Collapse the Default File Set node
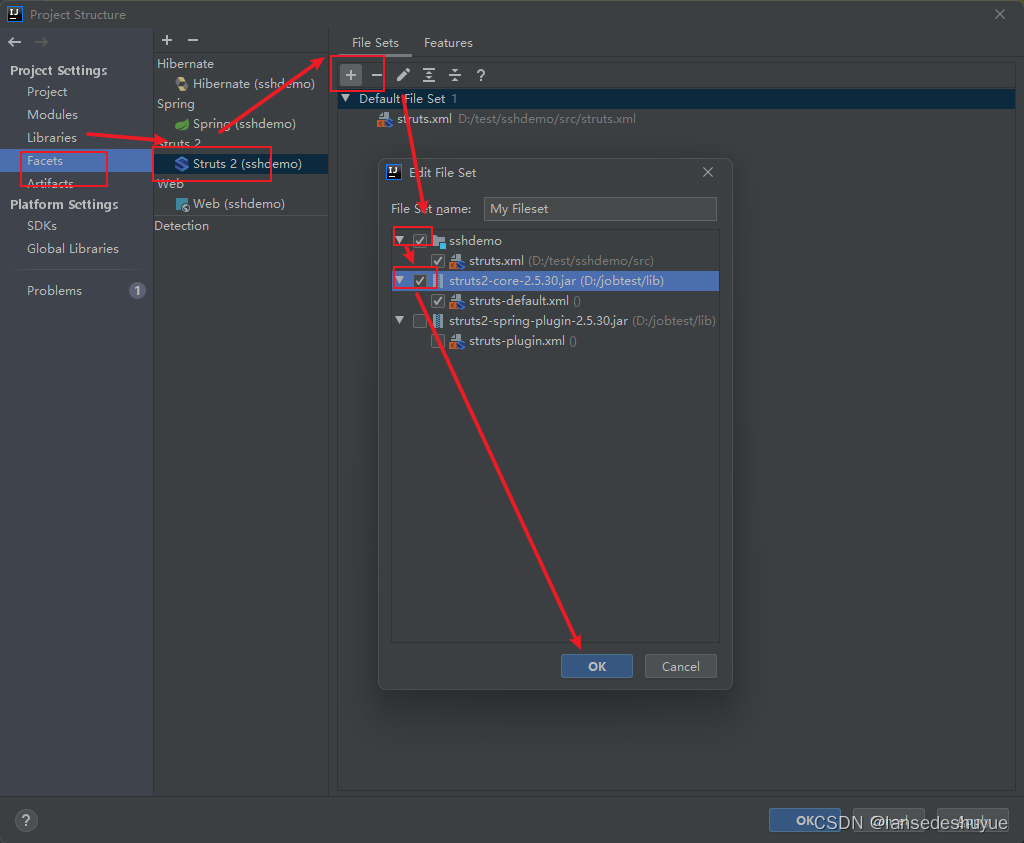1024x843 pixels. click(x=346, y=99)
